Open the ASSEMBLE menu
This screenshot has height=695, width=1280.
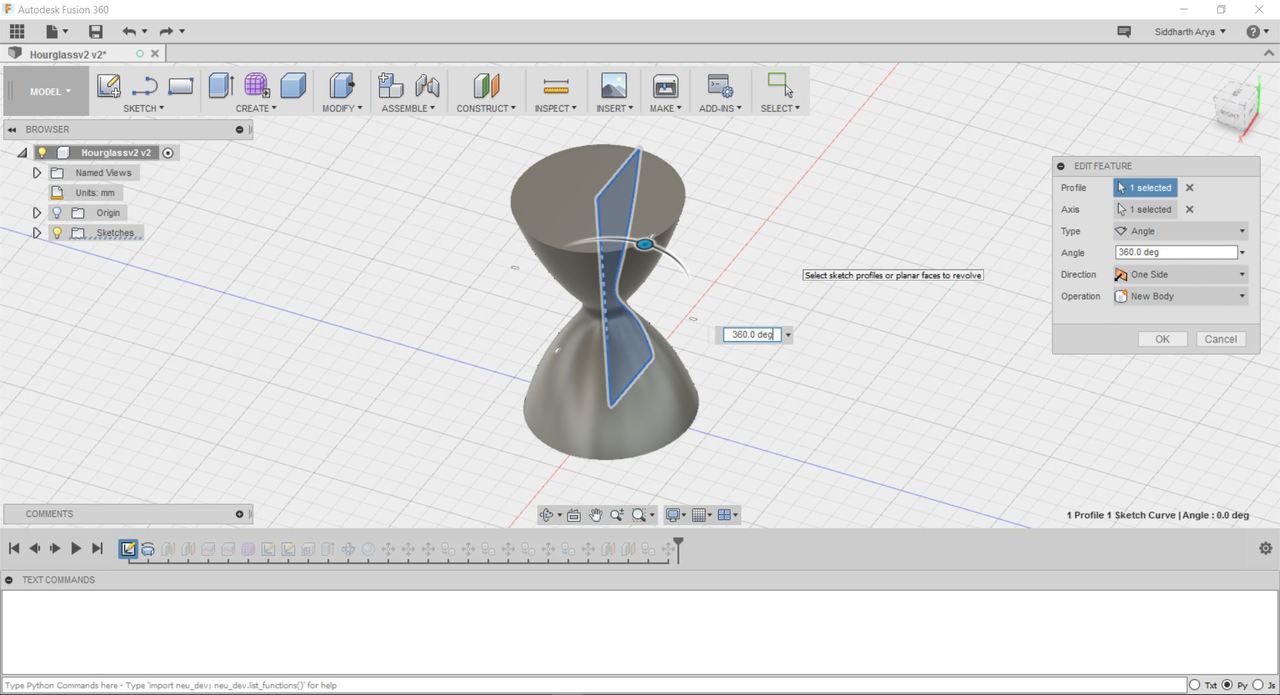[409, 108]
